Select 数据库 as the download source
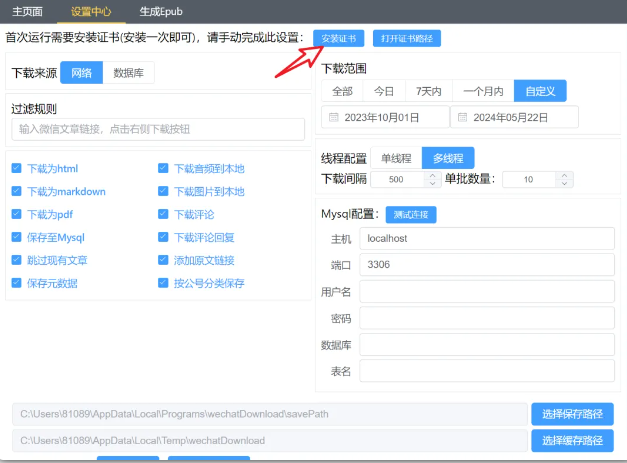627x463 pixels. (x=129, y=73)
